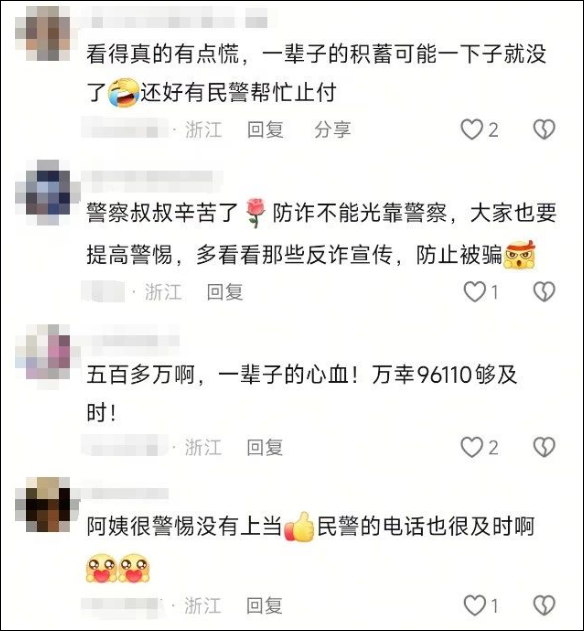Viewport: 584px width, 631px height.
Task: Click the blurred username of first comment
Action: point(175,18)
